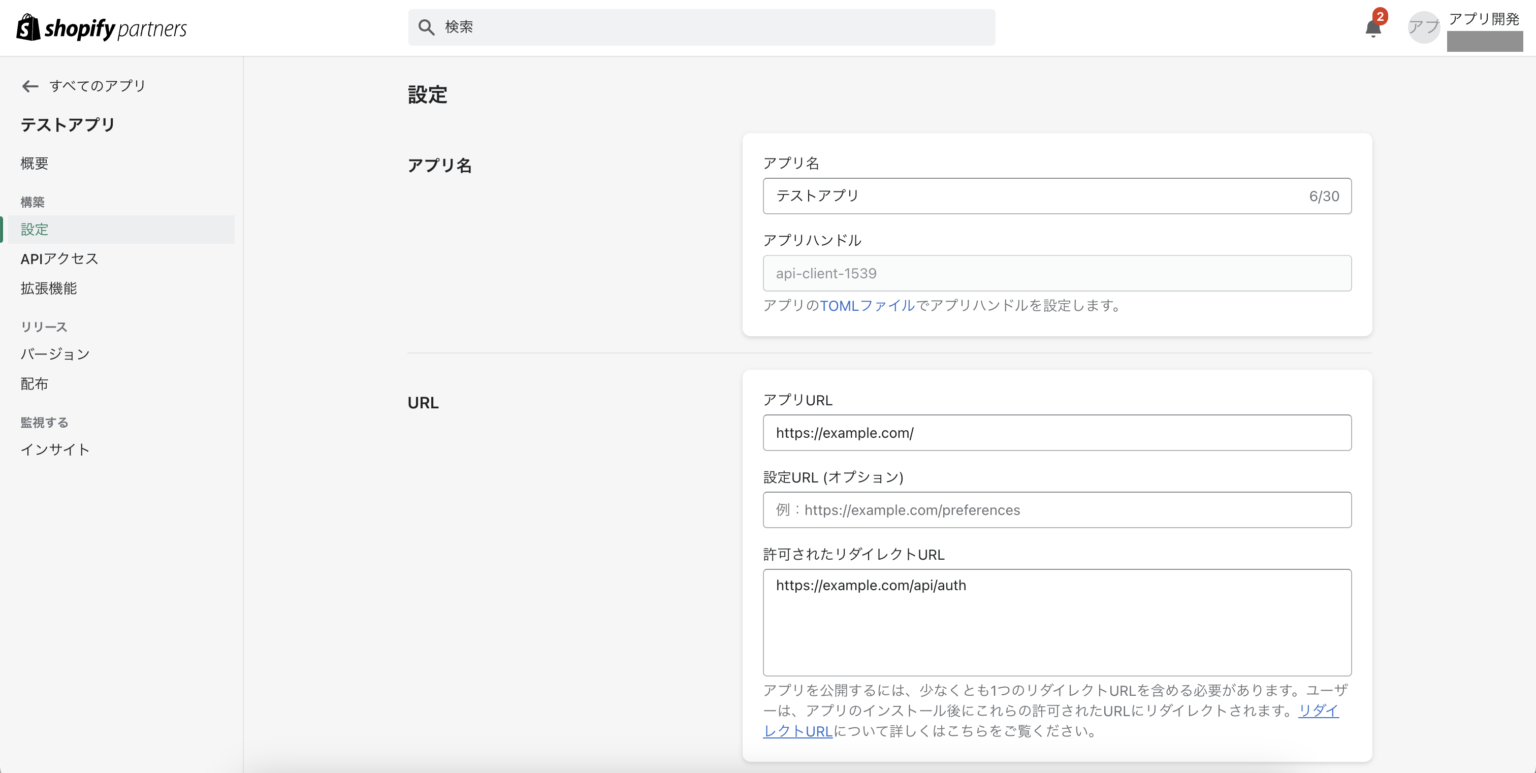Screen dimensions: 1536x773
Task: Open the APIアクセス section
Action: point(59,258)
